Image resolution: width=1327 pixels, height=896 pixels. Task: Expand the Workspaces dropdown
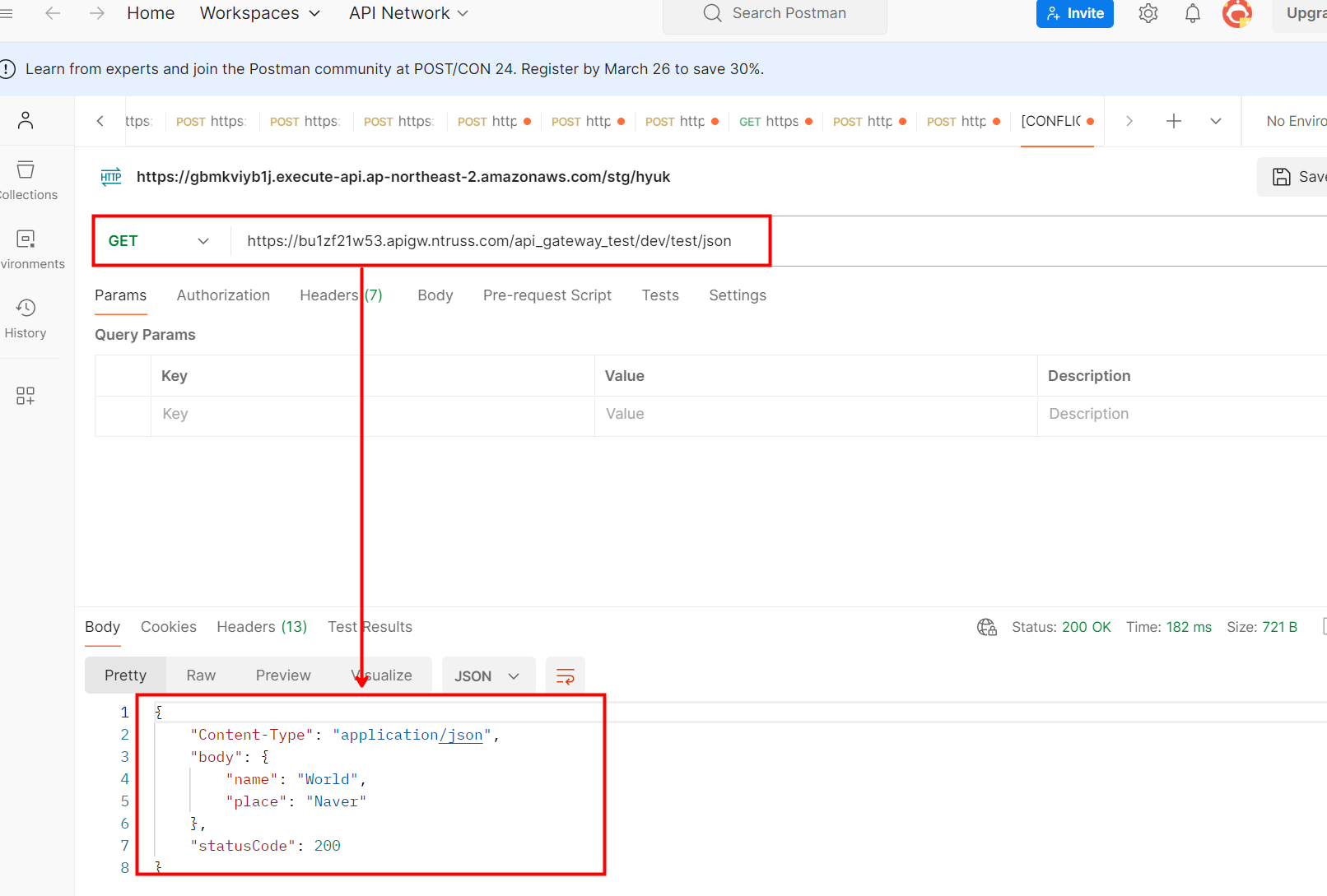[x=259, y=13]
